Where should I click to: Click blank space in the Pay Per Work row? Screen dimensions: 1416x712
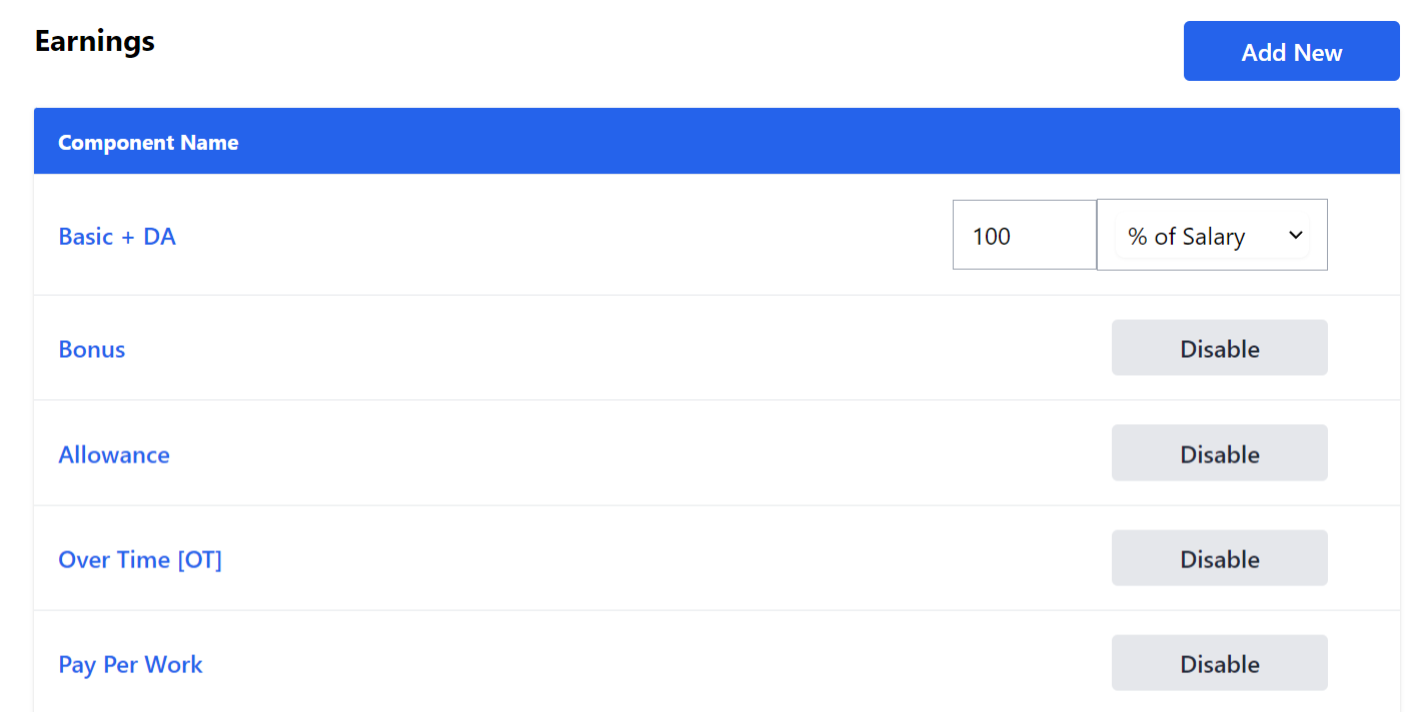(x=600, y=665)
